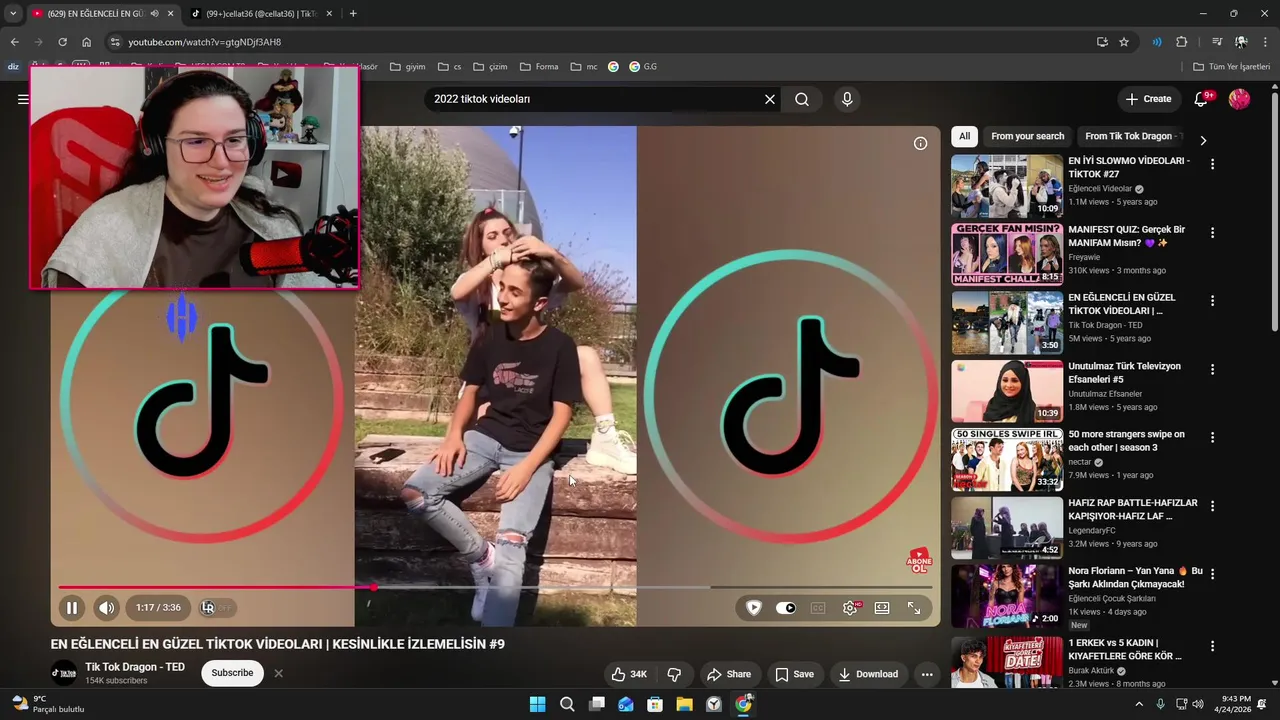Show hidden system tray icons
1280x720 pixels.
tap(1138, 704)
